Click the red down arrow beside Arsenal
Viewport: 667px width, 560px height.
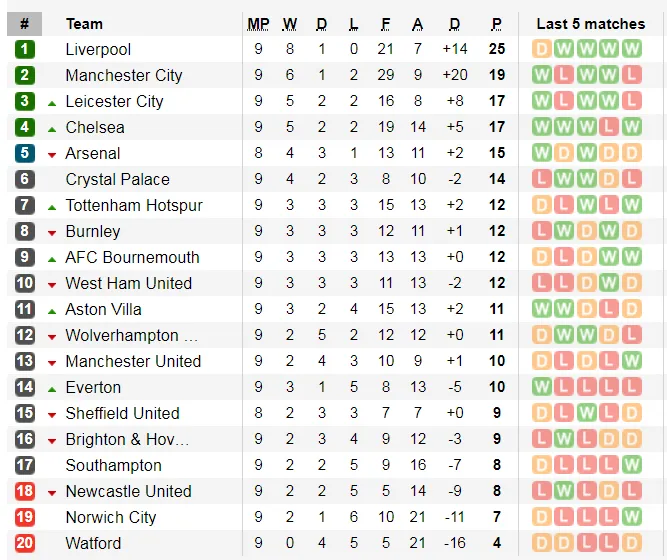click(x=52, y=154)
